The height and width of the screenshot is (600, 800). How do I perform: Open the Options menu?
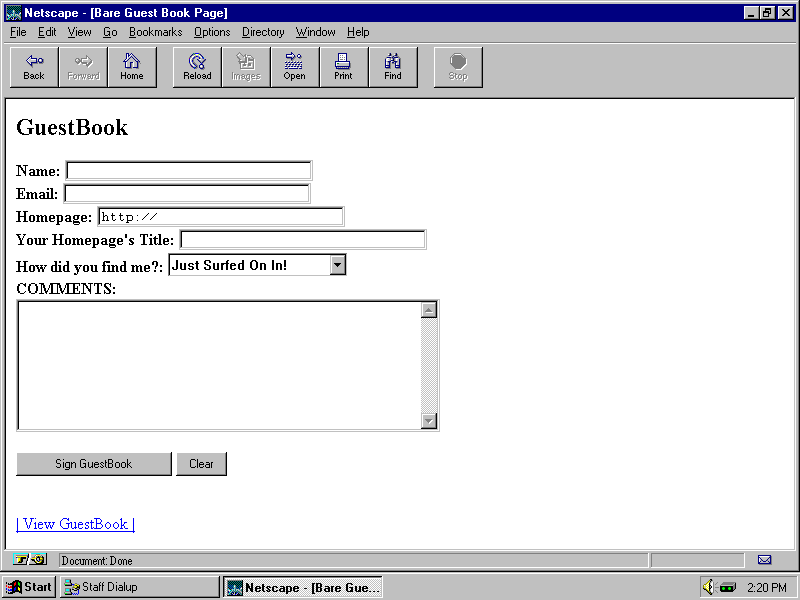point(212,32)
